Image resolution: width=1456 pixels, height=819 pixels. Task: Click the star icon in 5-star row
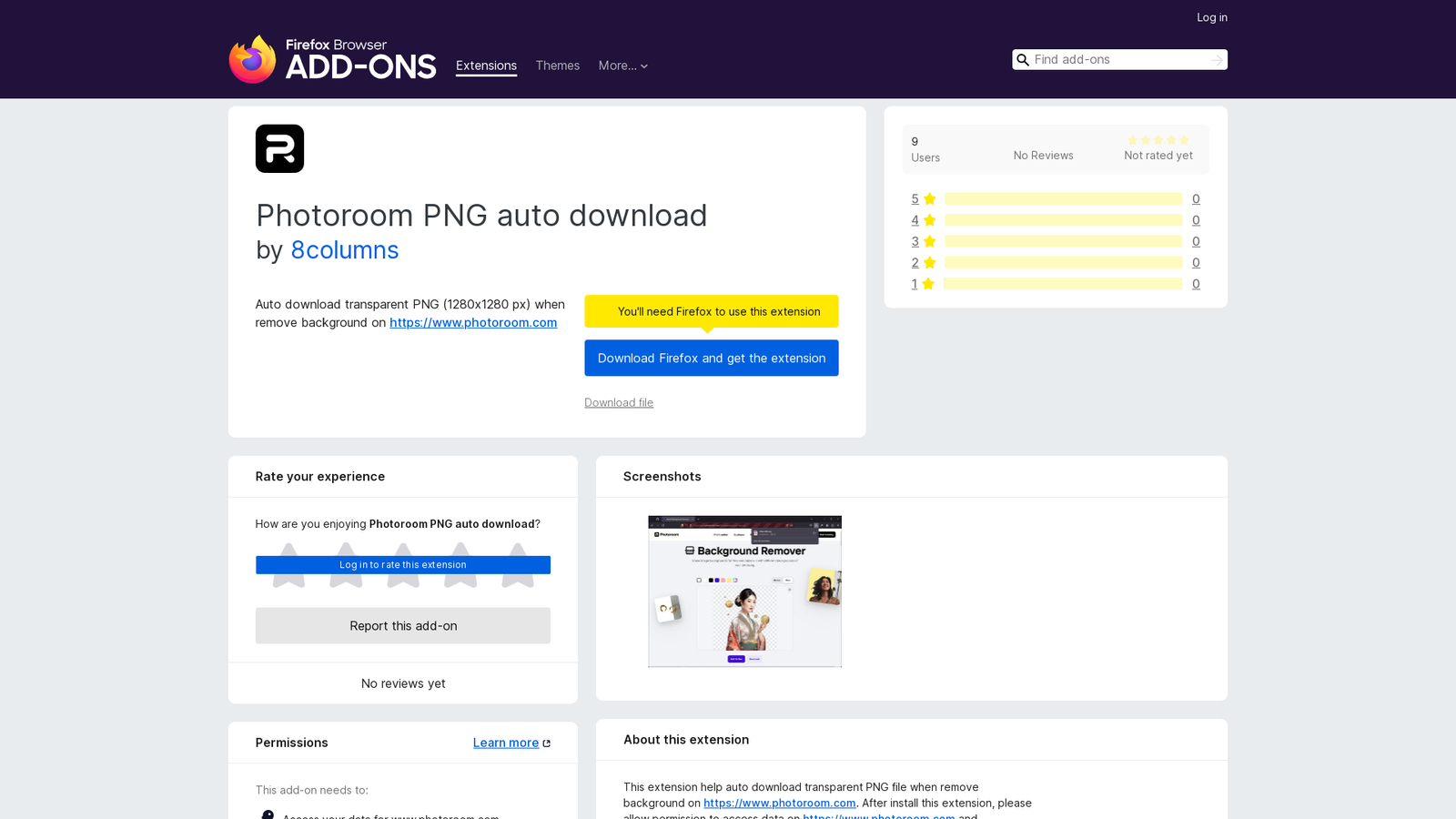[x=929, y=199]
